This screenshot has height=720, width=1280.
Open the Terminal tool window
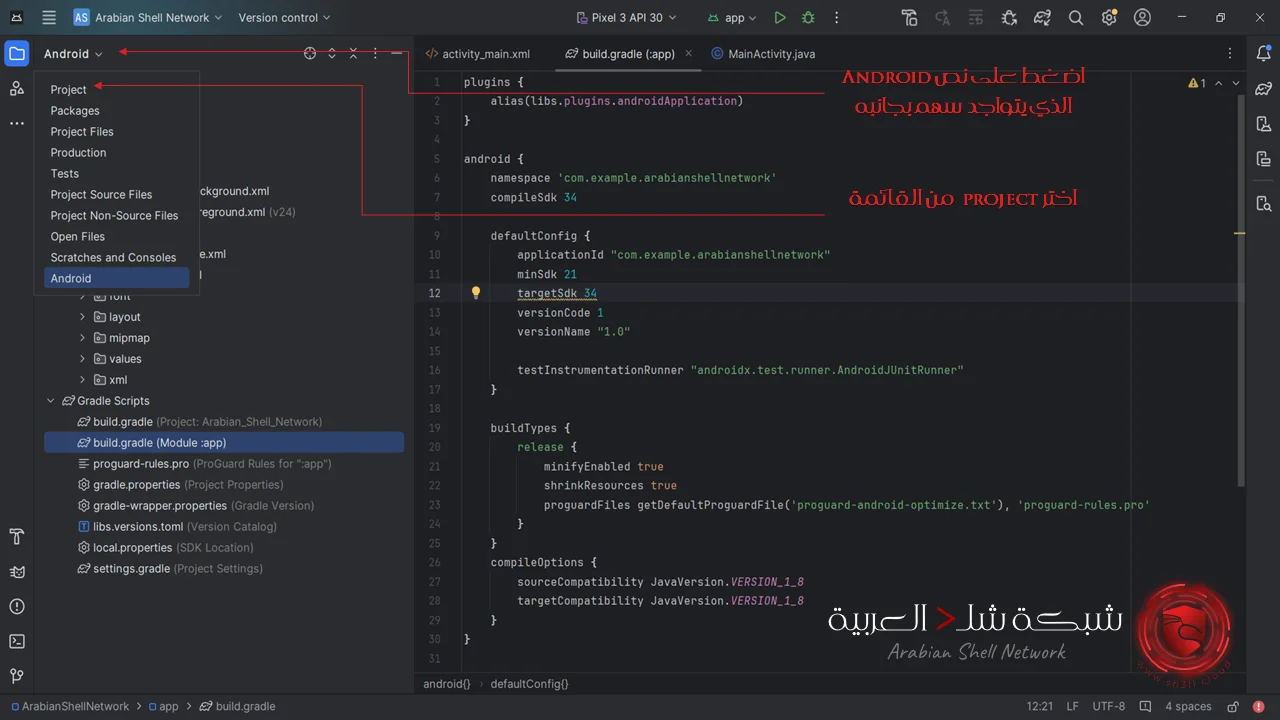pyautogui.click(x=17, y=641)
